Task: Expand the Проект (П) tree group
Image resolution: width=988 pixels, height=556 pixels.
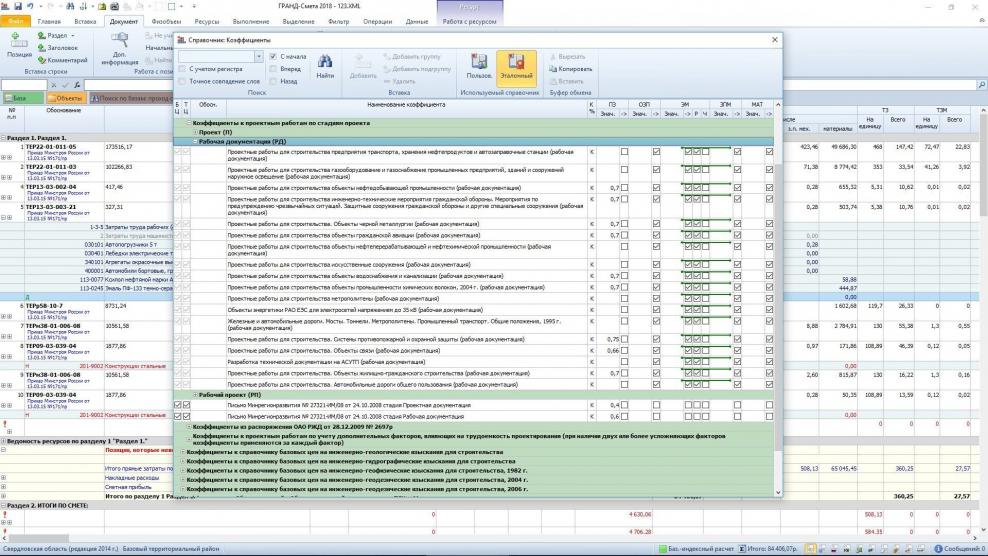Action: pos(194,132)
